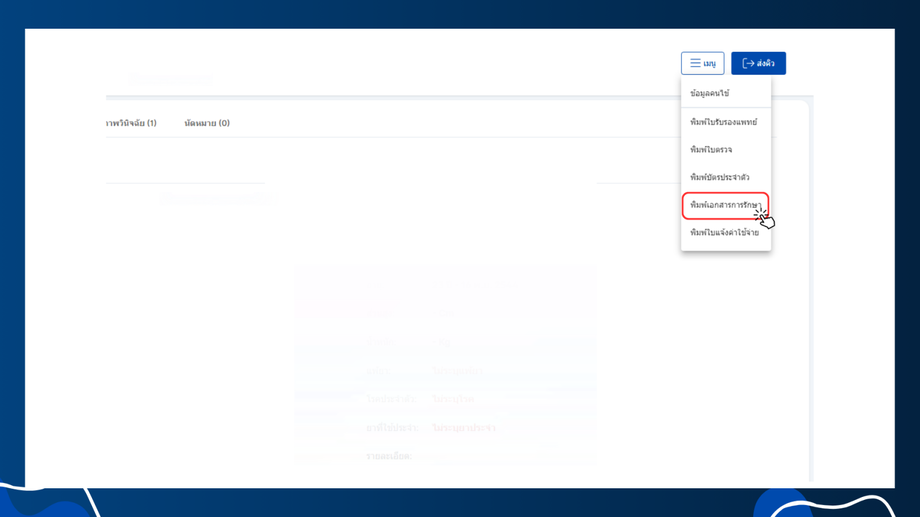Select ข้อมูลคนไข้ in the dropdown menu

726,93
